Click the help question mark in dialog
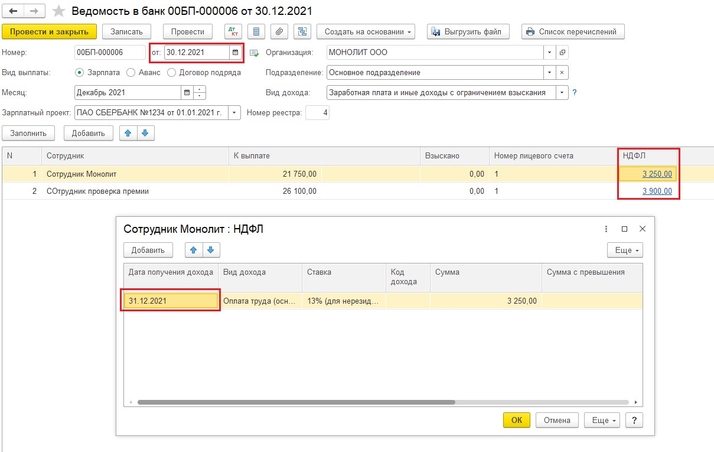Screen dimensions: 714x452 point(635,420)
